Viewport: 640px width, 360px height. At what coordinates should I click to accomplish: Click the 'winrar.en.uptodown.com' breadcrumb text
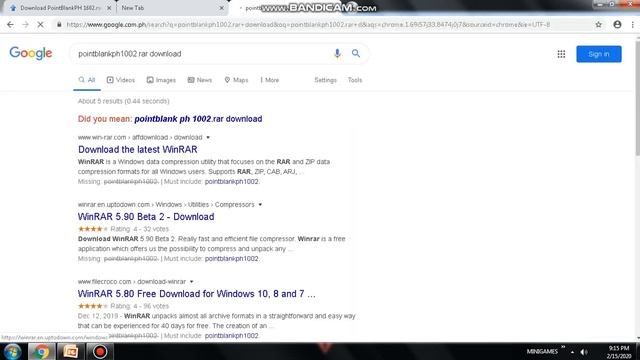click(x=114, y=204)
